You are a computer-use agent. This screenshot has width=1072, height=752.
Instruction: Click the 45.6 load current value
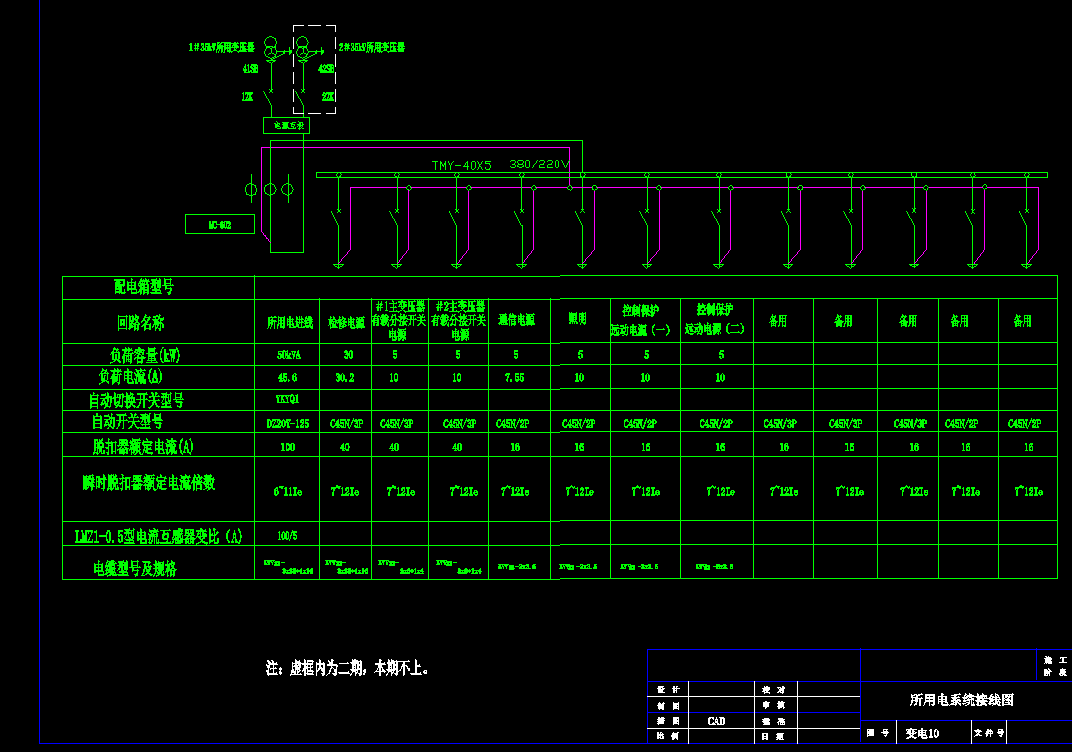[x=287, y=377]
